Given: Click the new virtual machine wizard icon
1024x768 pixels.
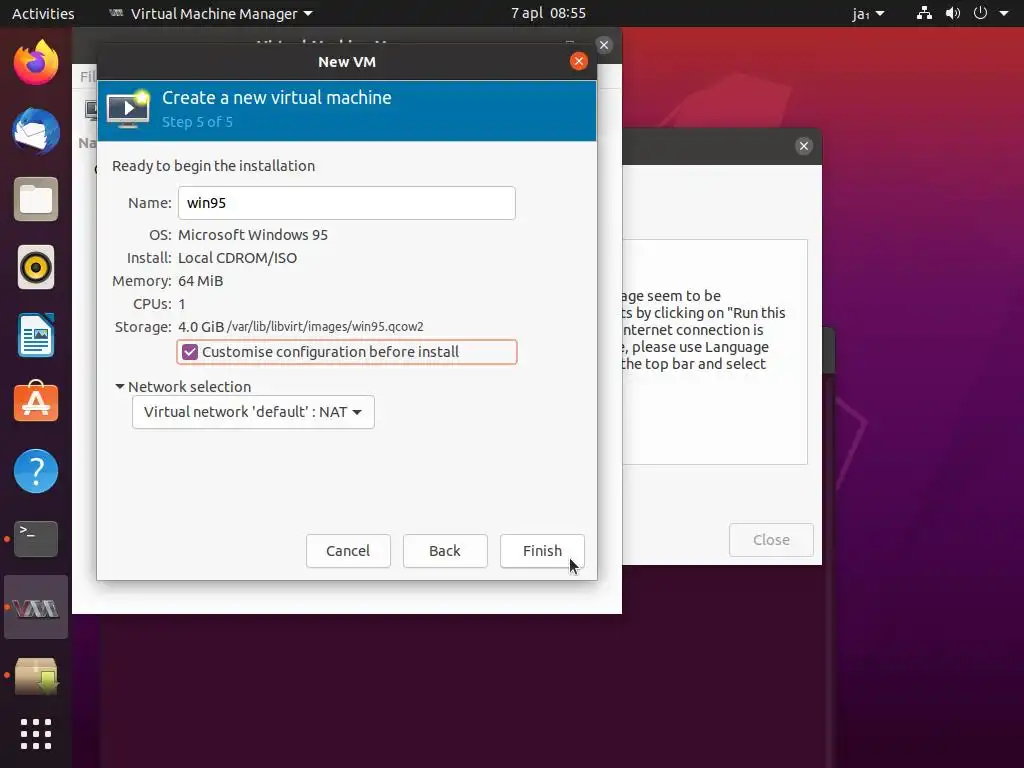Looking at the screenshot, I should pos(128,109).
